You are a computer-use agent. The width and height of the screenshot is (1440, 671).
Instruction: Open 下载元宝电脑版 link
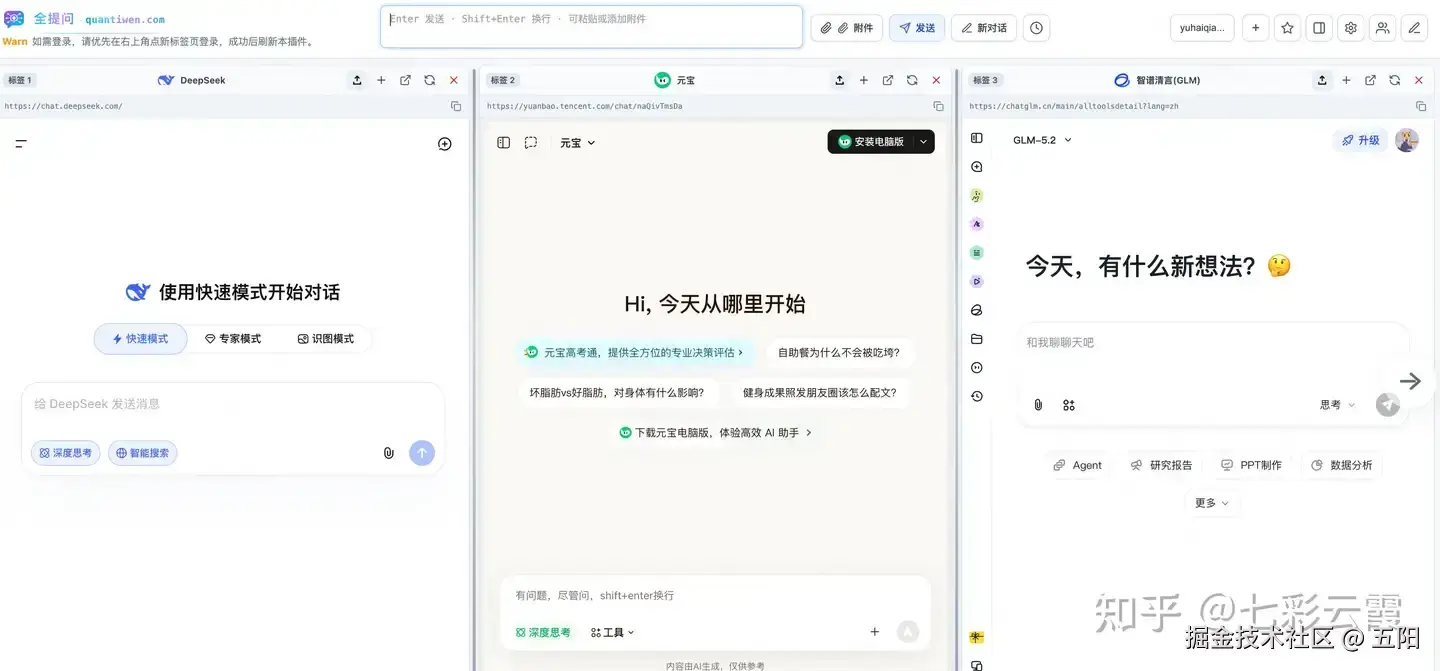(x=716, y=433)
